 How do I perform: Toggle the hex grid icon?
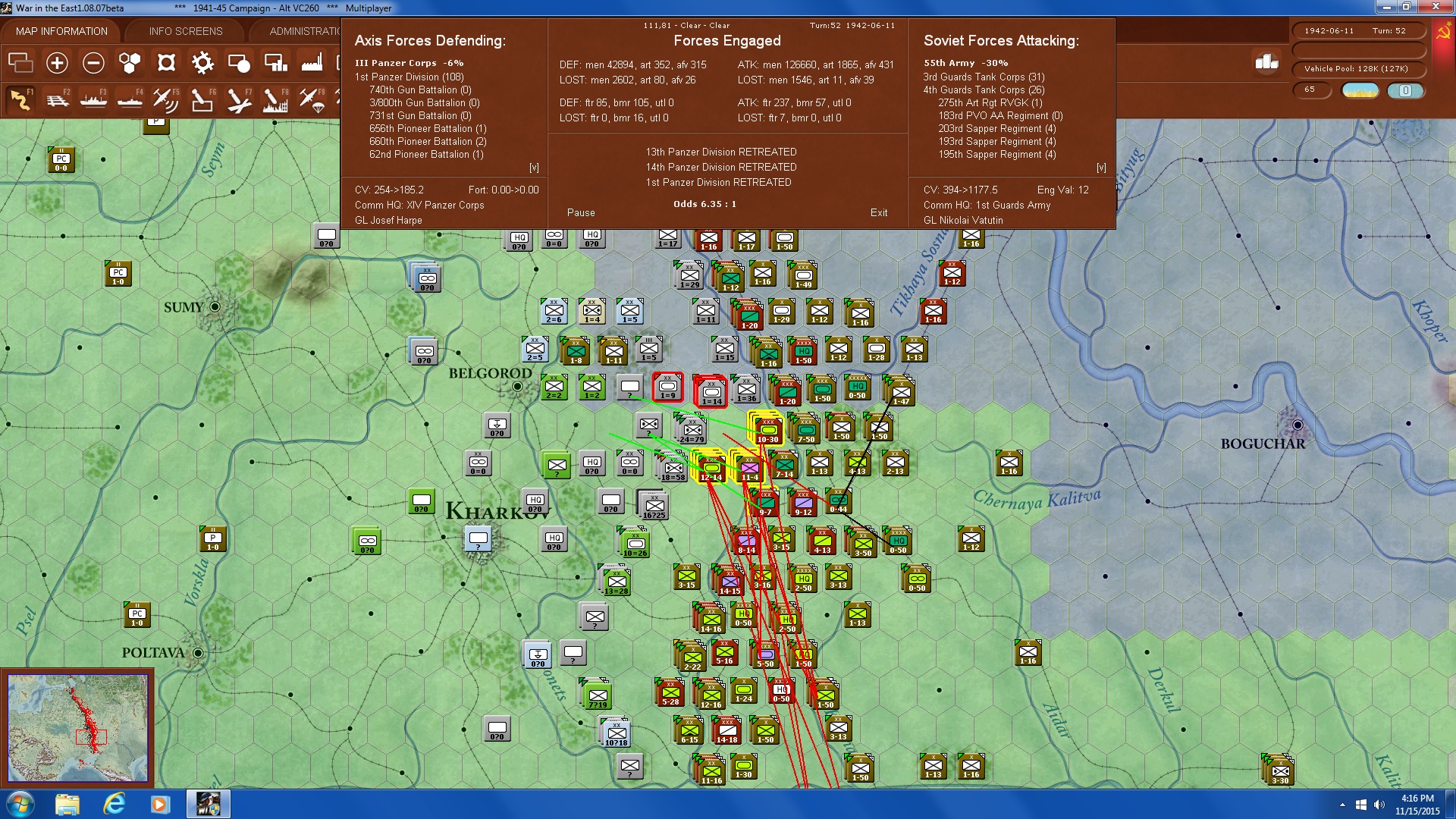pos(130,62)
